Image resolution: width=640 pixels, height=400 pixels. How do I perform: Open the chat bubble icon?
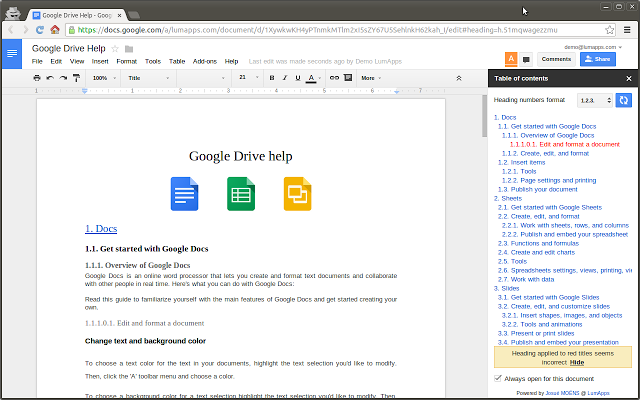(527, 60)
